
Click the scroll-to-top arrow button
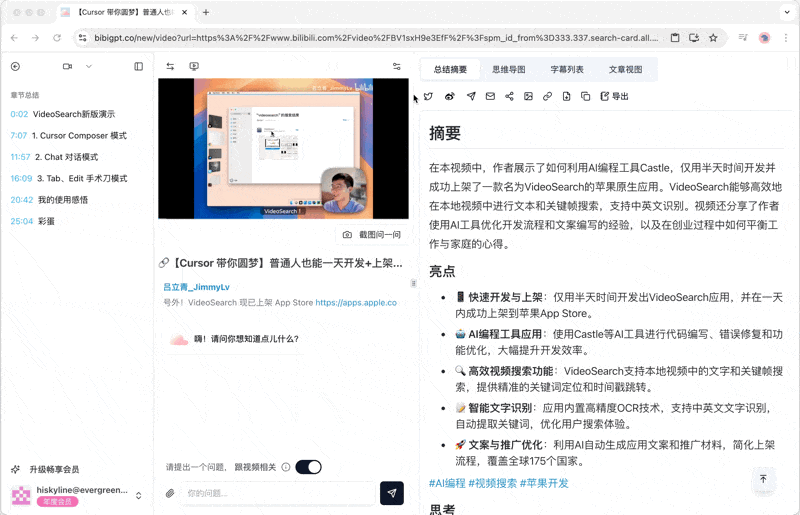click(763, 479)
